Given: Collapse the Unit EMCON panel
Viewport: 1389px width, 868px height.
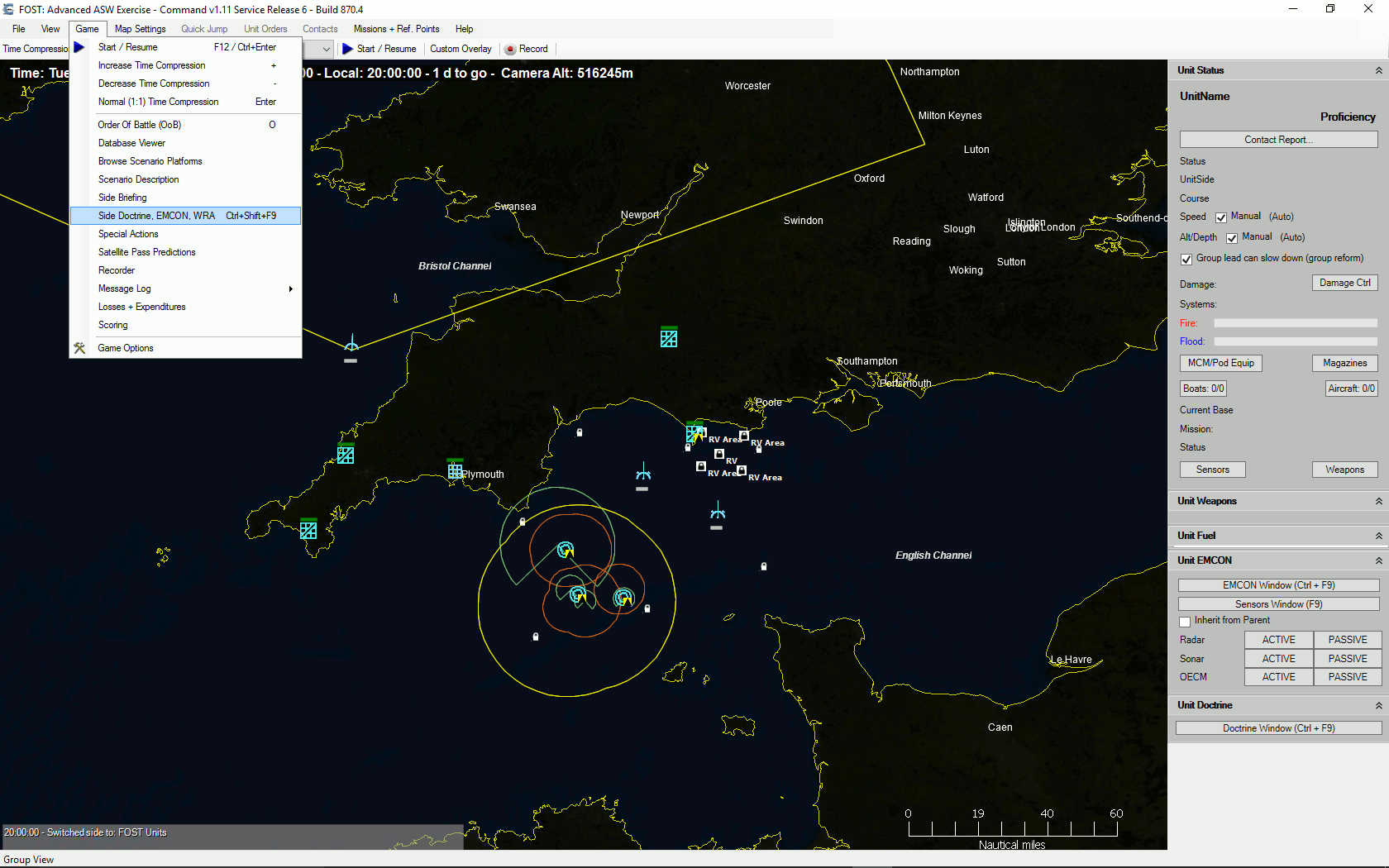Looking at the screenshot, I should coord(1378,561).
